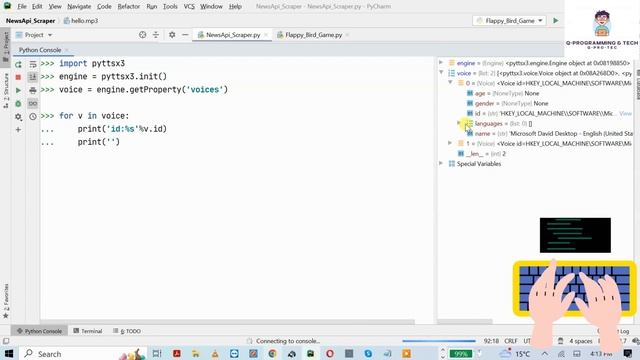Open the Run menu
640x360 pixels.
[x=151, y=7]
